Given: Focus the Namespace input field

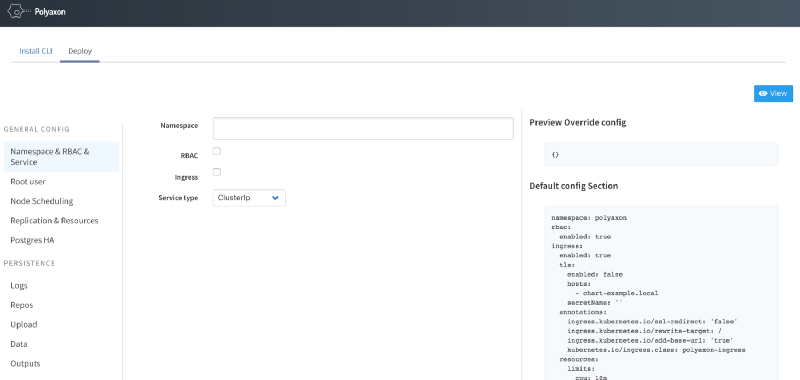Looking at the screenshot, I should [363, 129].
